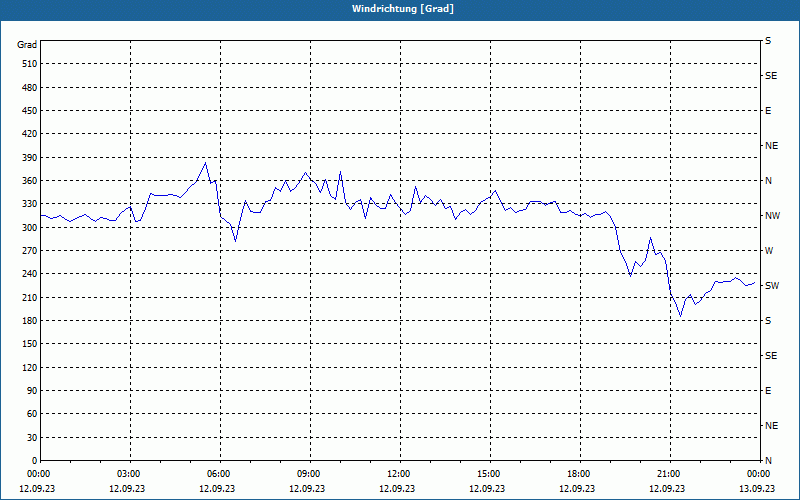
Task: Click the 00:00 label above 12.09.23
Action: coord(38,474)
